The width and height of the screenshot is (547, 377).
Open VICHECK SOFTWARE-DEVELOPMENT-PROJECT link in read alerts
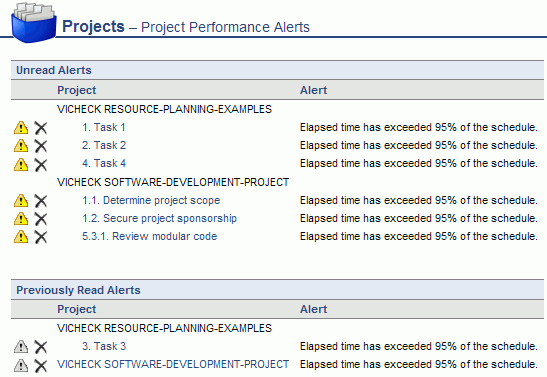click(x=173, y=364)
